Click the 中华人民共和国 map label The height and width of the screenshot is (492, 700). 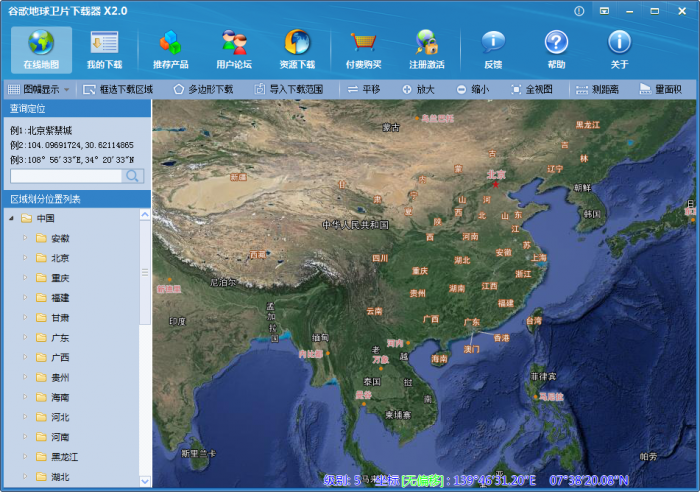pos(355,225)
